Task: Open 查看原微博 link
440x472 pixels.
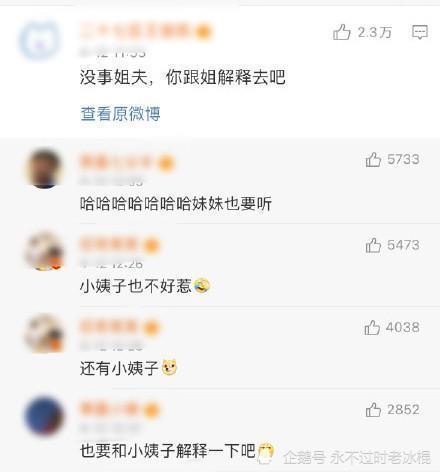Action: pos(120,114)
